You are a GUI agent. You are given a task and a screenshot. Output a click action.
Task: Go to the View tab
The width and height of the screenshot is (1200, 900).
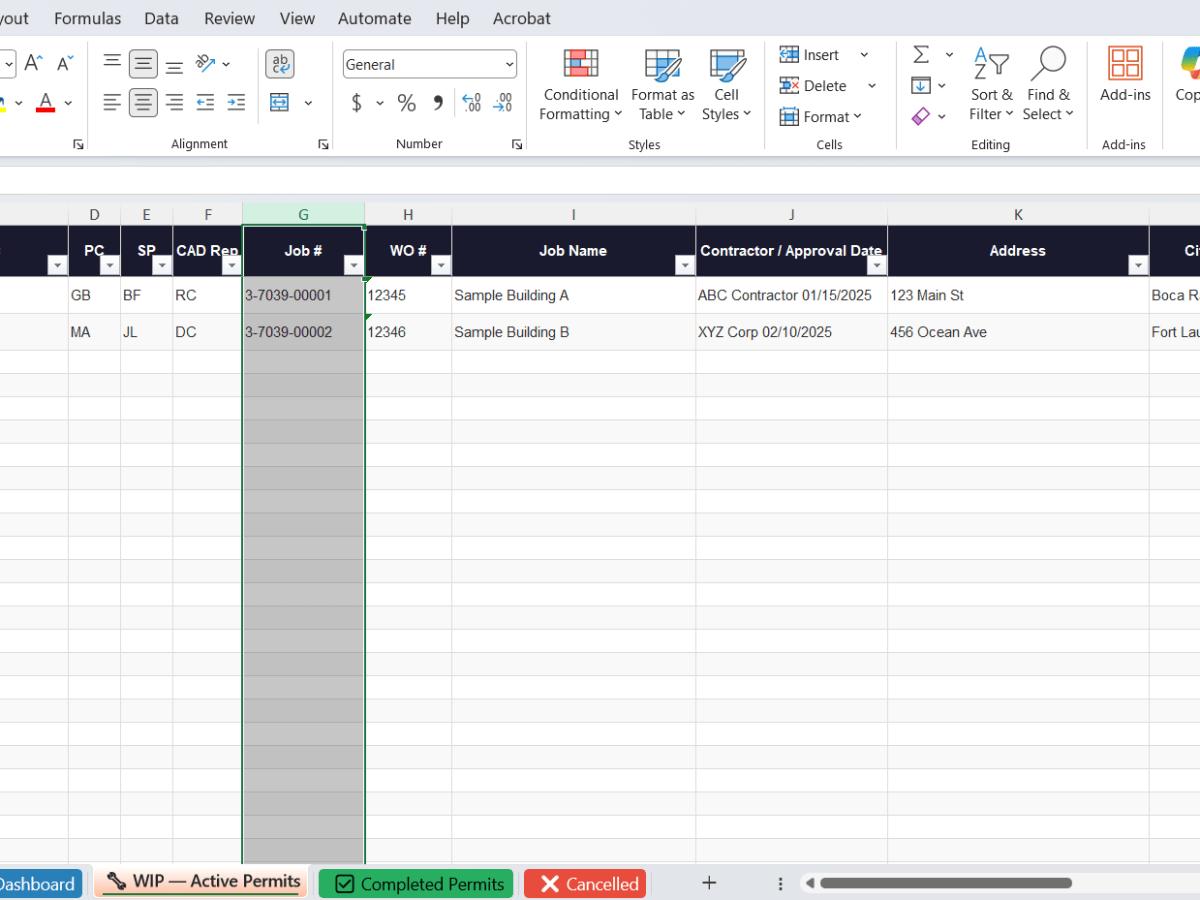pyautogui.click(x=298, y=18)
